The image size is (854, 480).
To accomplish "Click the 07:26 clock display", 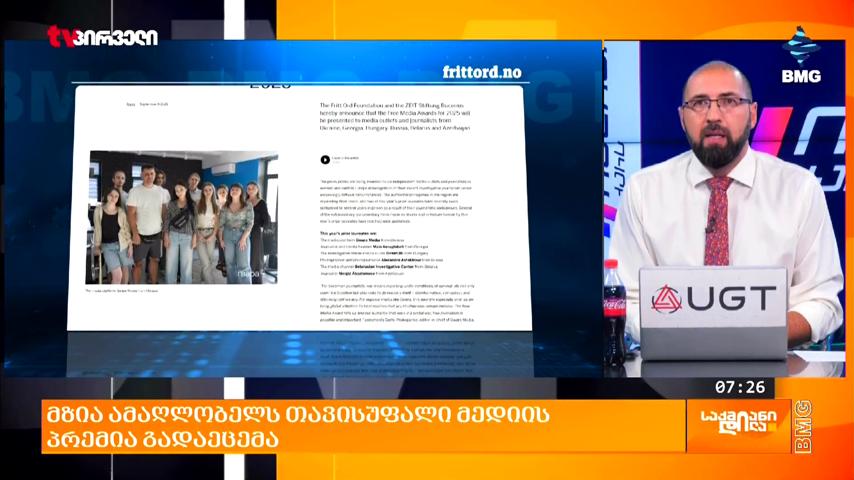I will pyautogui.click(x=740, y=387).
